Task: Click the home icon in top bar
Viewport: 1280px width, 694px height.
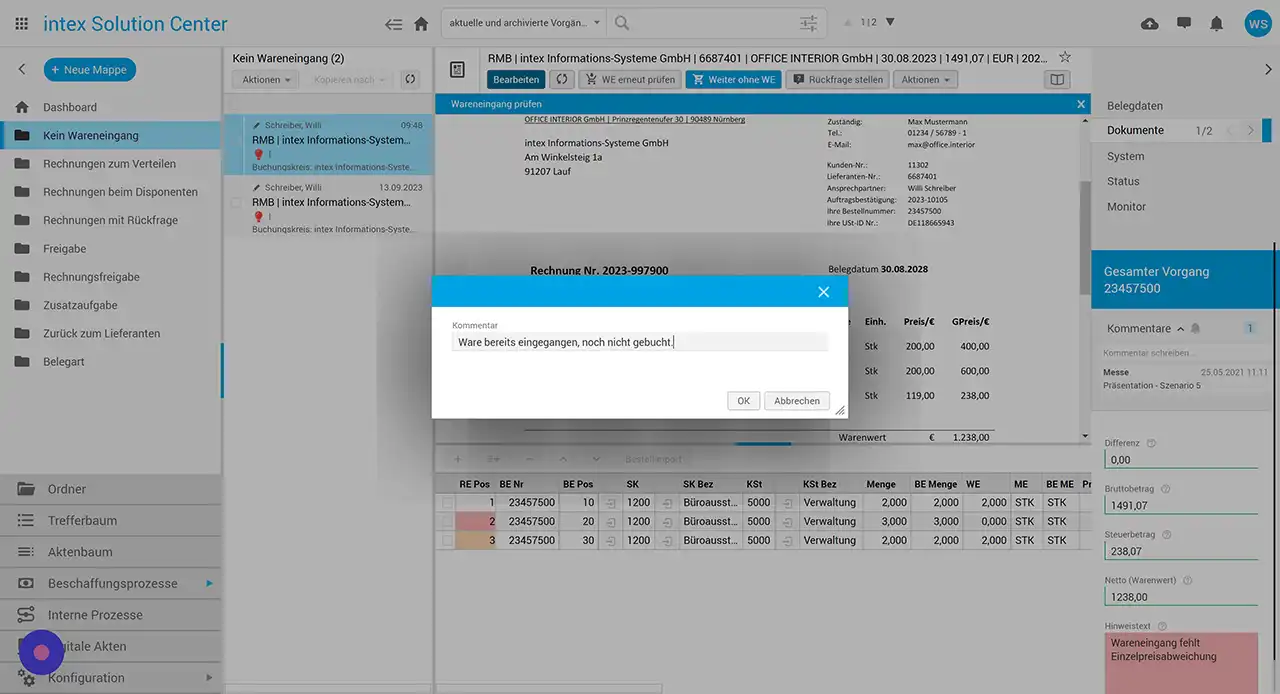Action: (x=421, y=24)
